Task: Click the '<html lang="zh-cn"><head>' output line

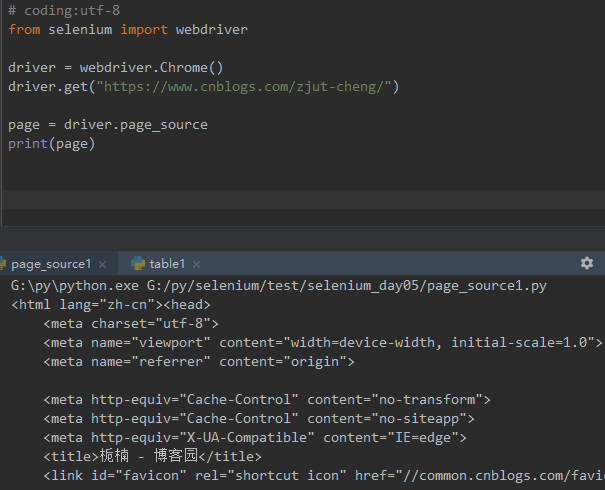Action: [111, 305]
